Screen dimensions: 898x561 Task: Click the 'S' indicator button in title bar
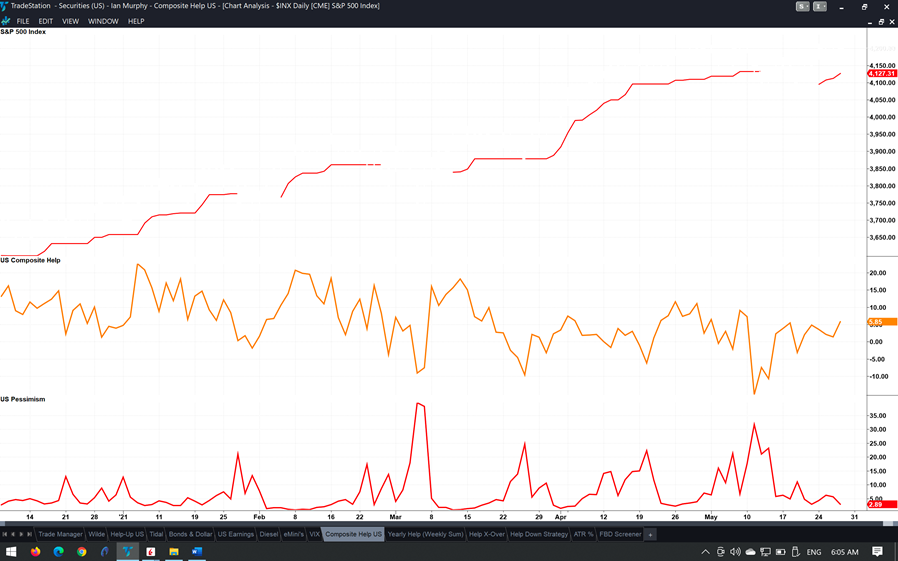802,6
